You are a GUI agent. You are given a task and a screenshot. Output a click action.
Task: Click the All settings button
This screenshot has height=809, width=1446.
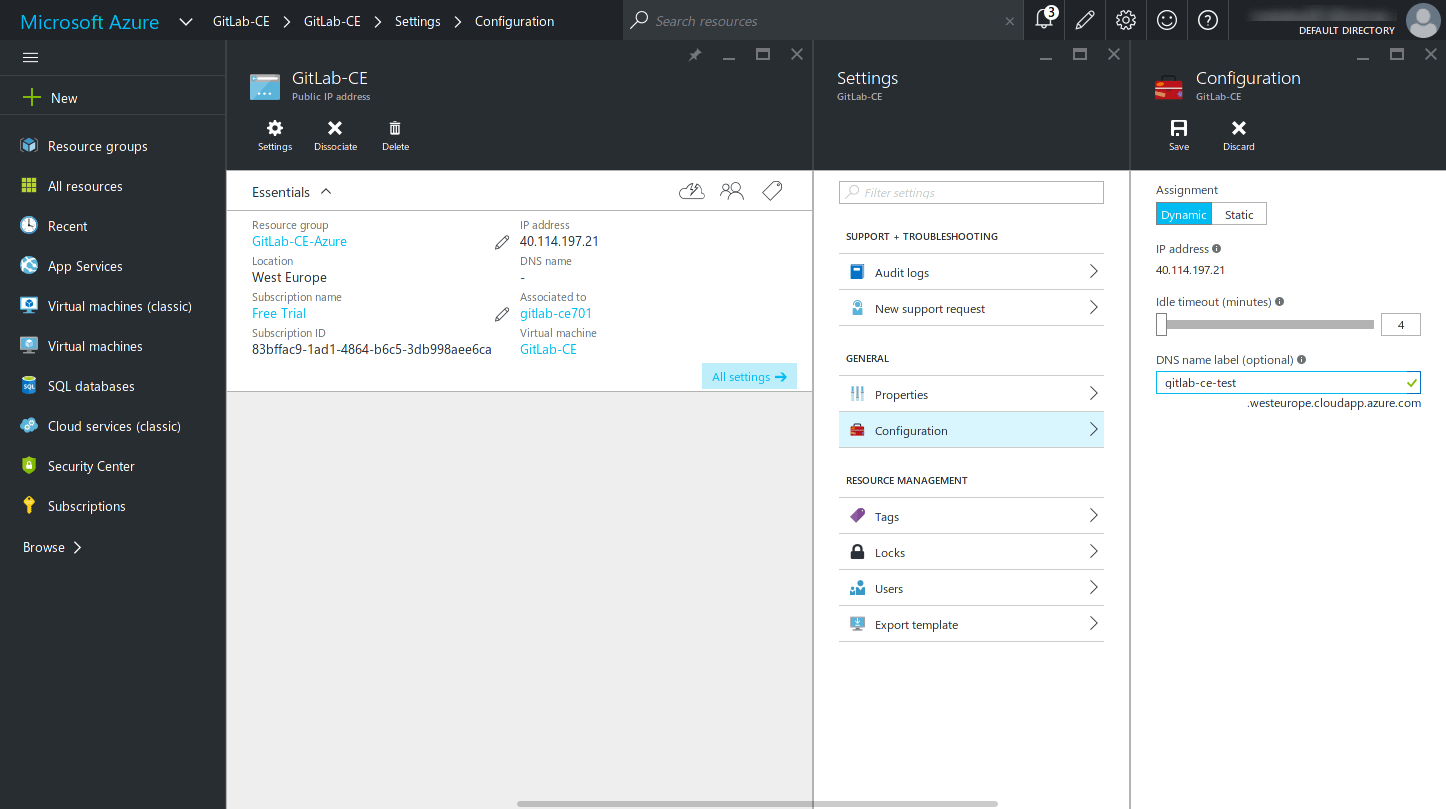(749, 377)
